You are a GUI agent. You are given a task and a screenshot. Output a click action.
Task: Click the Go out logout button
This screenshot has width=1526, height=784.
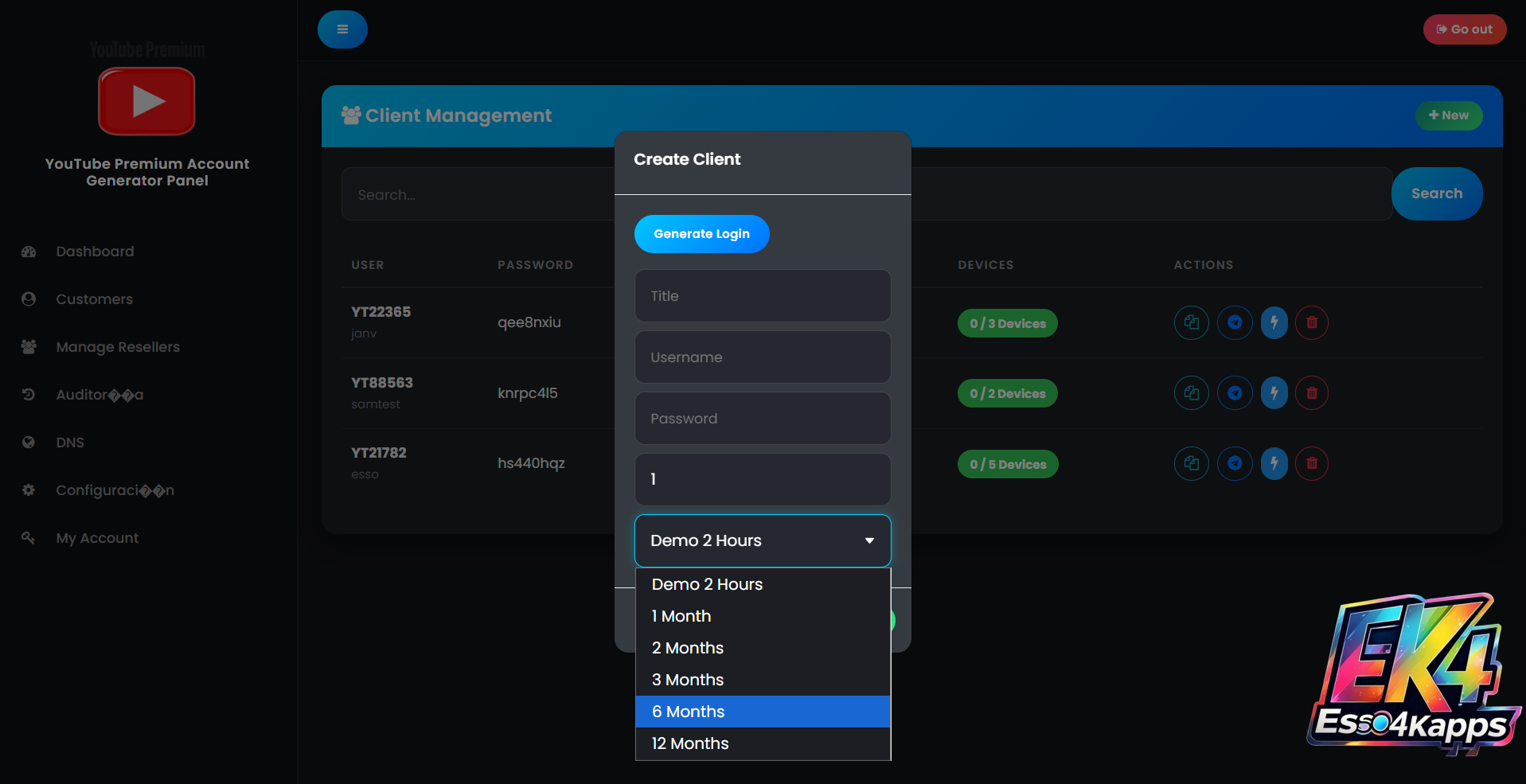point(1464,29)
